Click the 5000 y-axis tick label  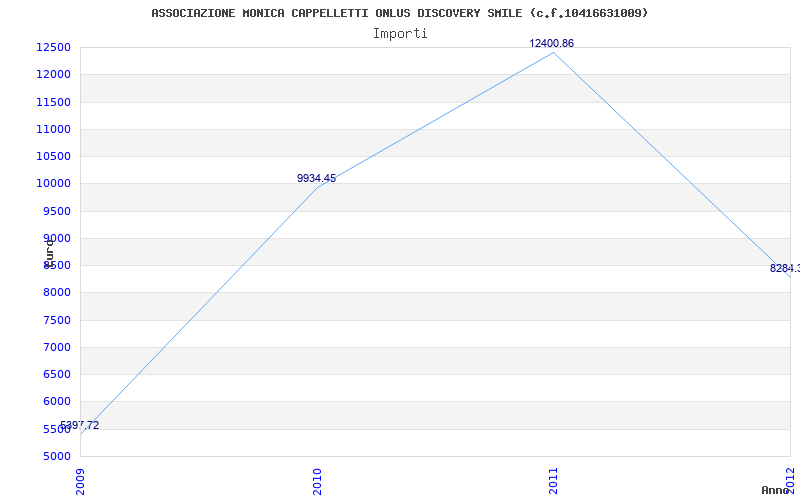click(x=57, y=456)
